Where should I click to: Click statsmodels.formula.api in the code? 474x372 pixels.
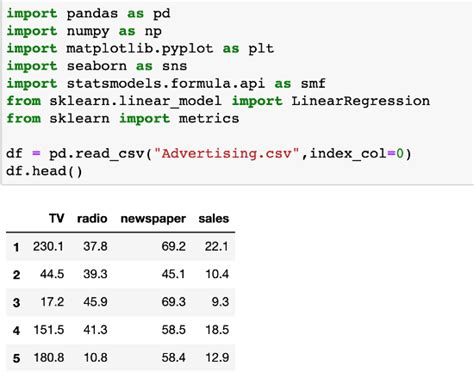pos(166,84)
